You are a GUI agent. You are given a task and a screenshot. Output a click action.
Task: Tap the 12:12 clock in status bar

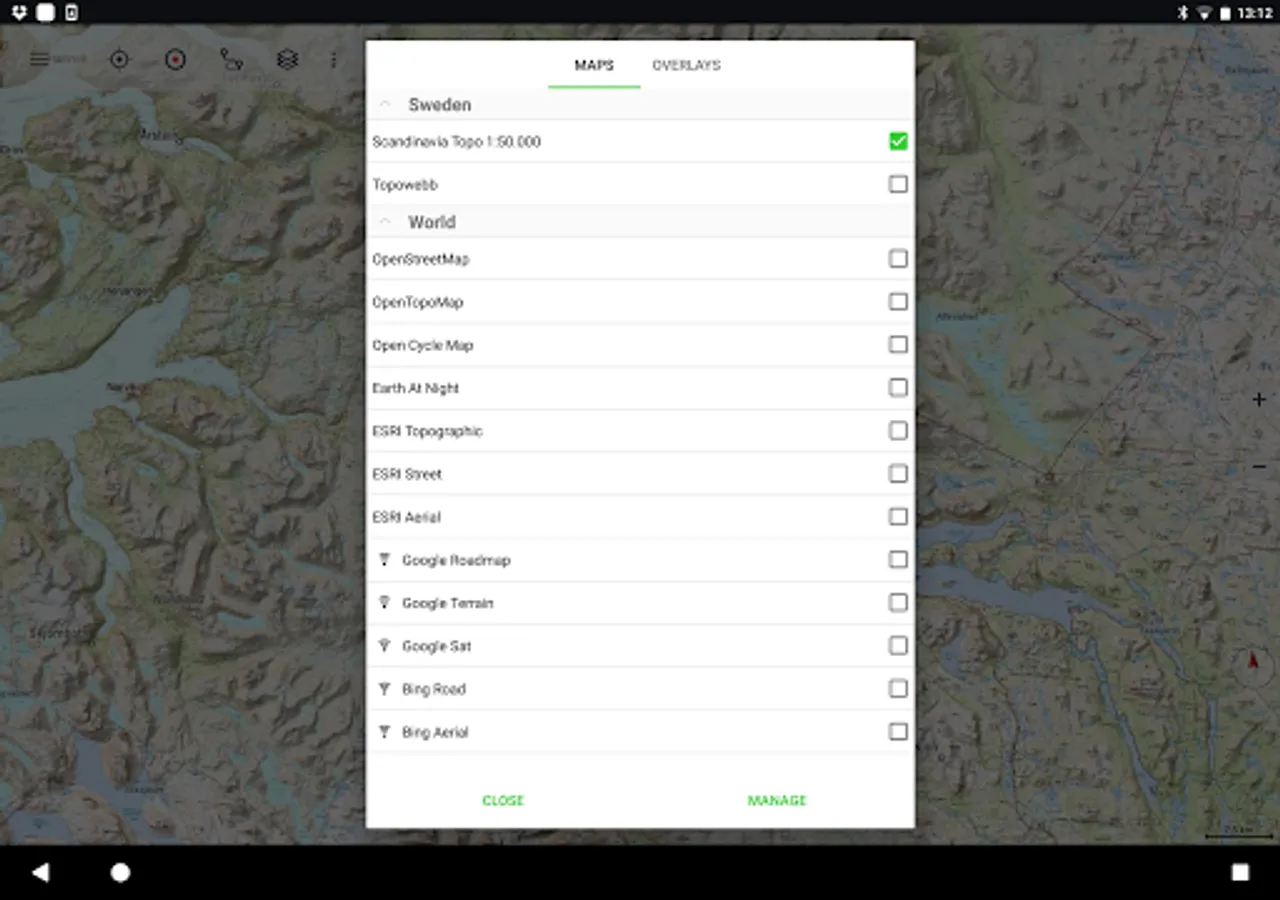pos(1254,13)
